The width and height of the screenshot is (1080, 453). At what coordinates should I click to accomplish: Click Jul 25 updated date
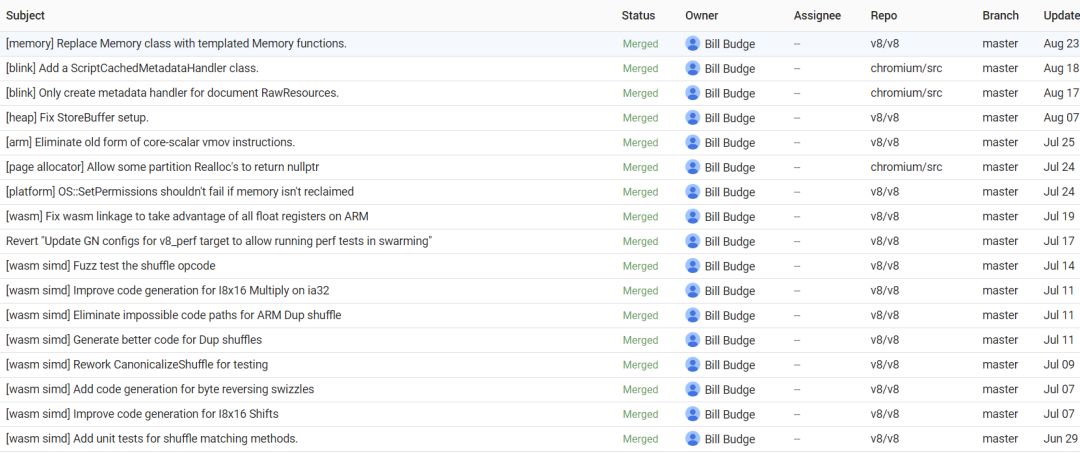[1059, 143]
